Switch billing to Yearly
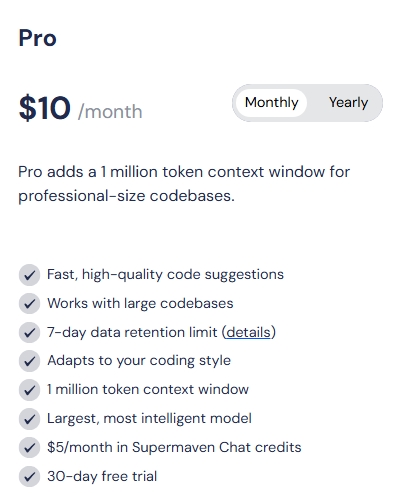The image size is (402, 493). click(x=348, y=103)
